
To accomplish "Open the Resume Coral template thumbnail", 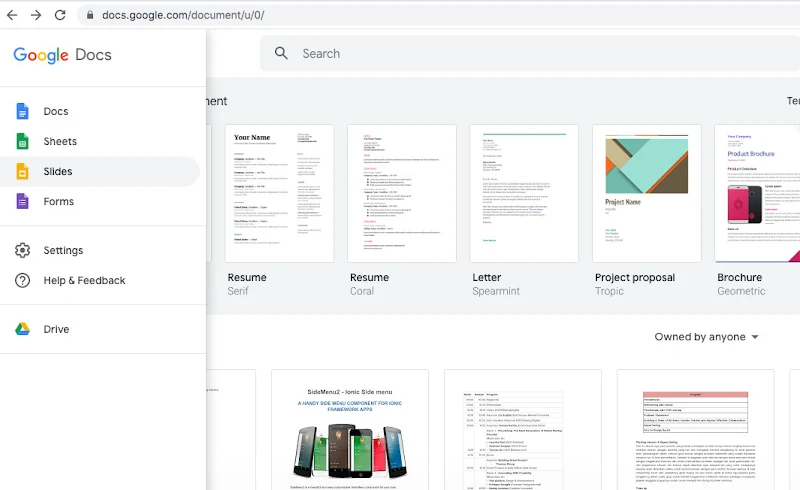I will (x=402, y=193).
